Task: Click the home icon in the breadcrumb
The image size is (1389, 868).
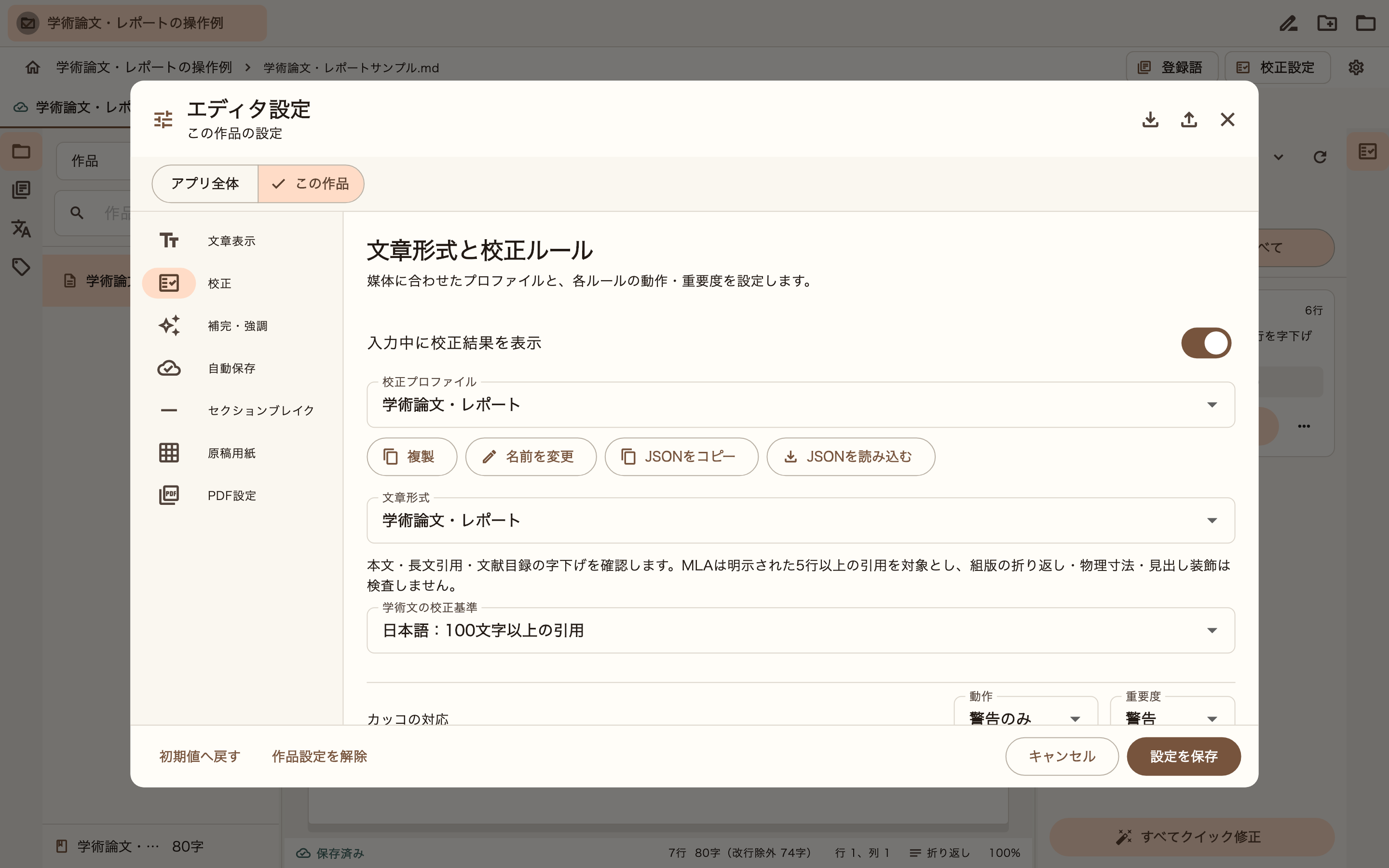Action: tap(33, 67)
